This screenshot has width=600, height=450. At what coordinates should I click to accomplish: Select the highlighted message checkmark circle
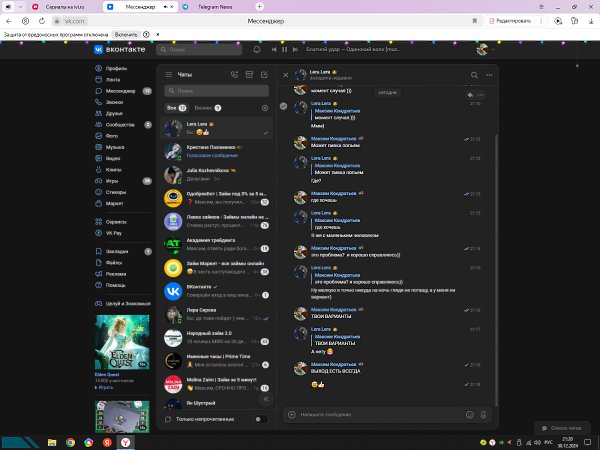pyautogui.click(x=284, y=106)
